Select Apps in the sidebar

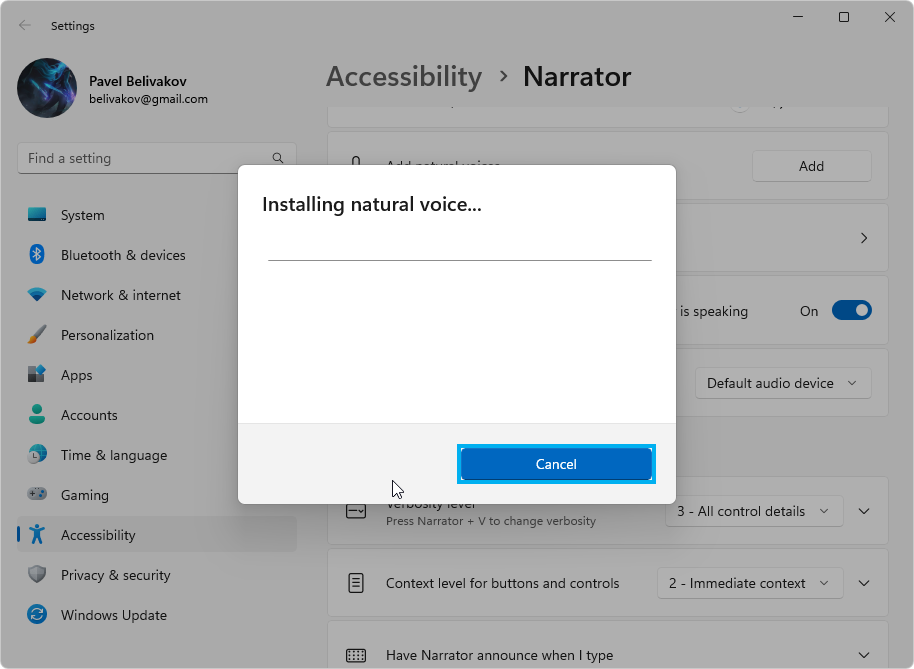pyautogui.click(x=157, y=375)
